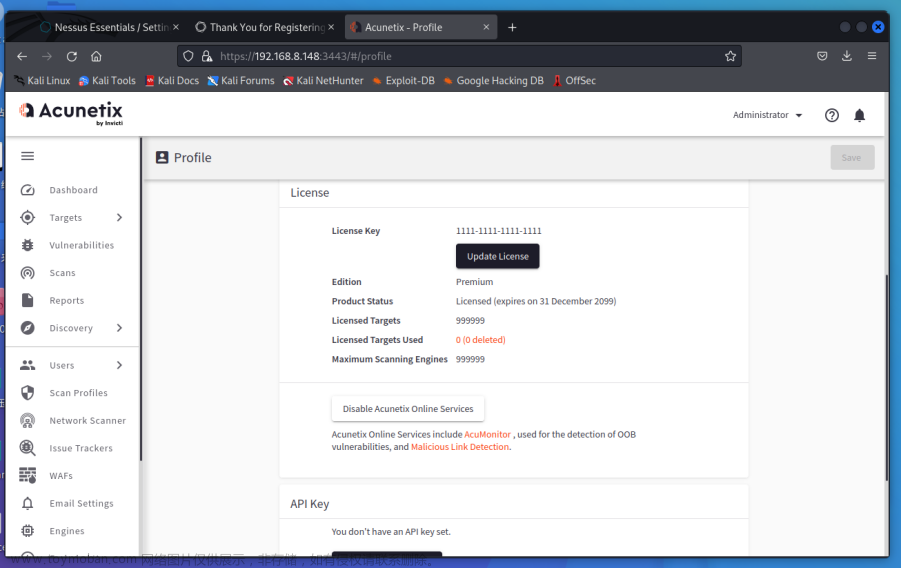Image resolution: width=902 pixels, height=568 pixels.
Task: Click the greyed Save button
Action: [853, 158]
